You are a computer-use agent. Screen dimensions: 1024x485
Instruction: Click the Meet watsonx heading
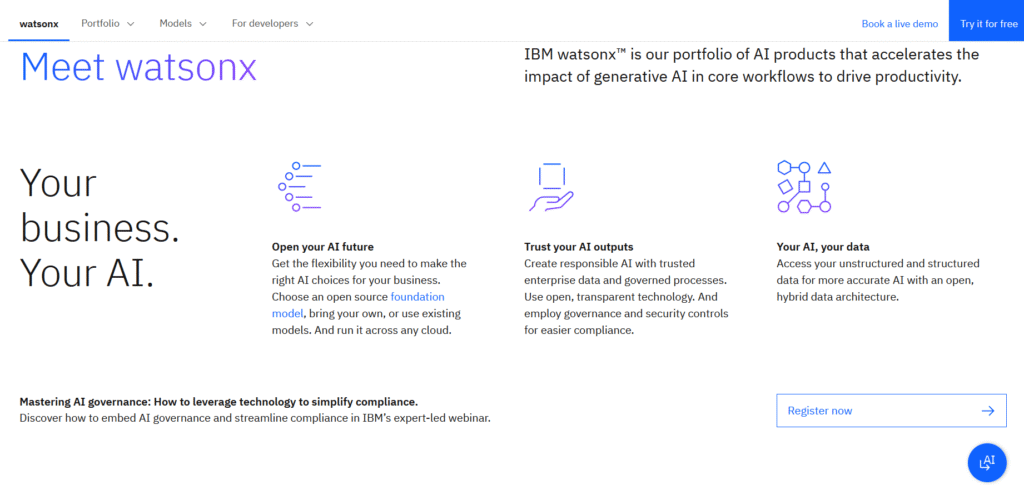tap(138, 67)
